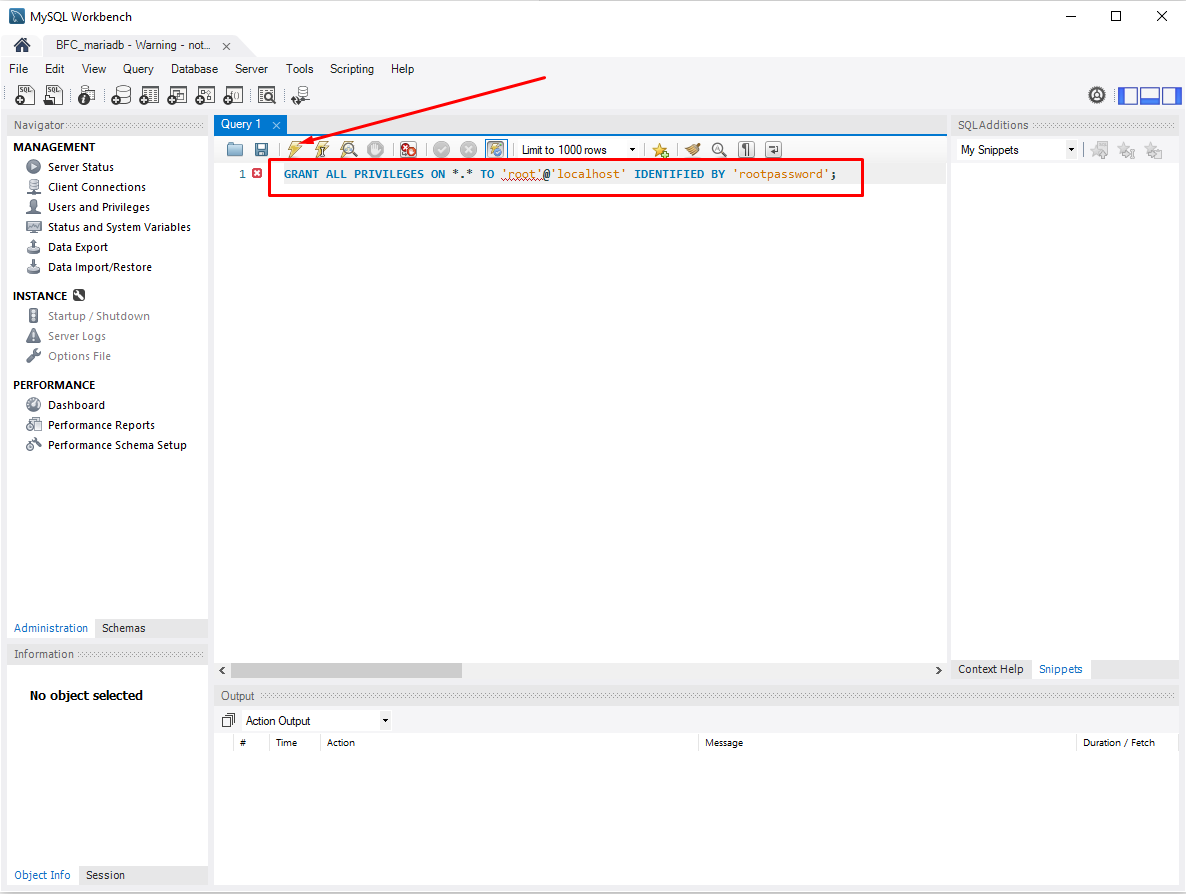The width and height of the screenshot is (1186, 894).
Task: Beautify the query with the broom icon
Action: [692, 150]
